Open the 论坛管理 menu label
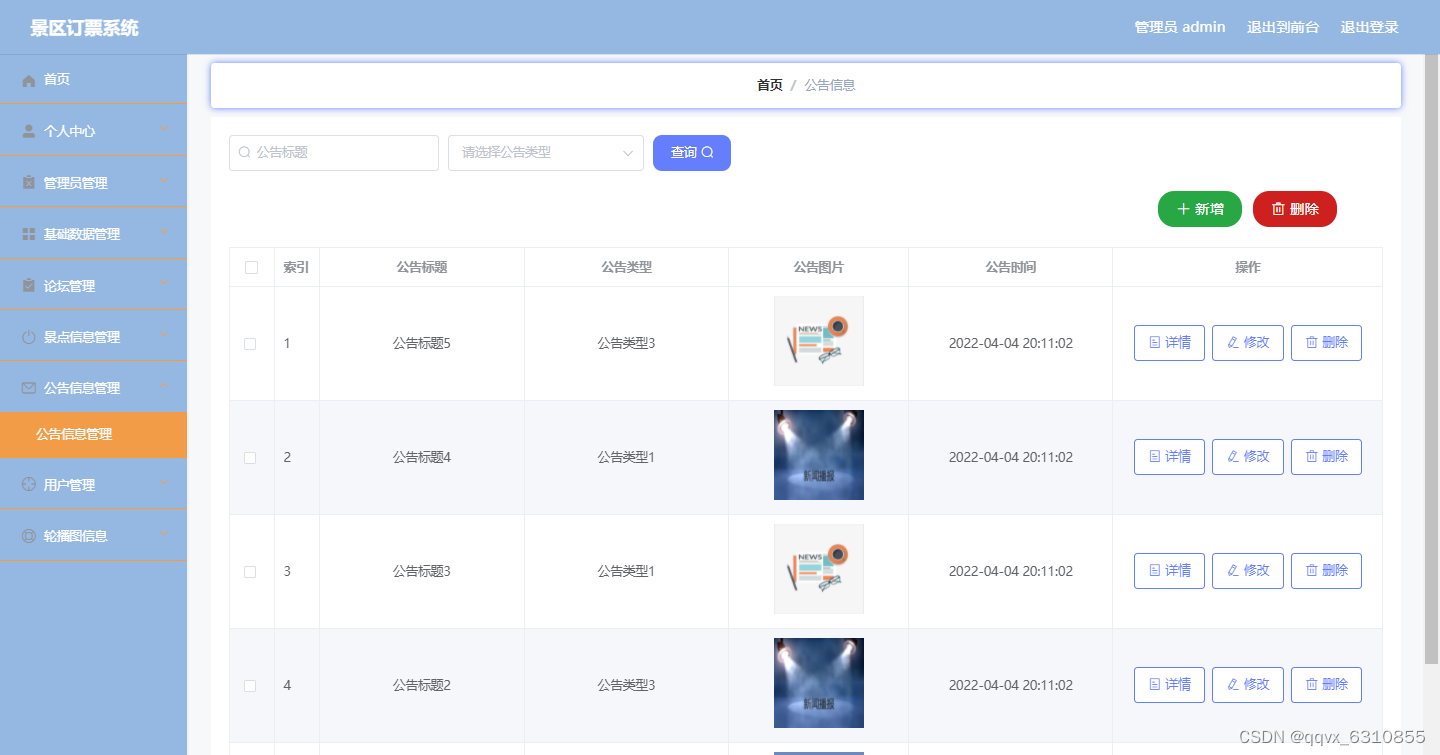This screenshot has height=755, width=1440. (x=70, y=286)
